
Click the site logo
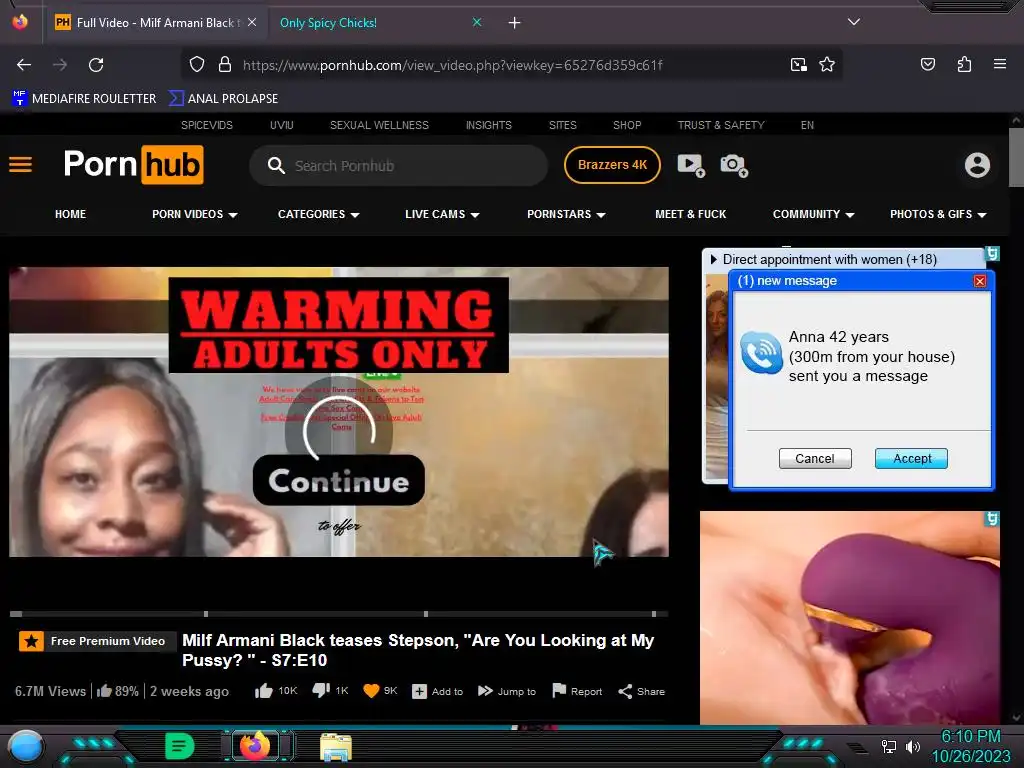pyautogui.click(x=134, y=165)
